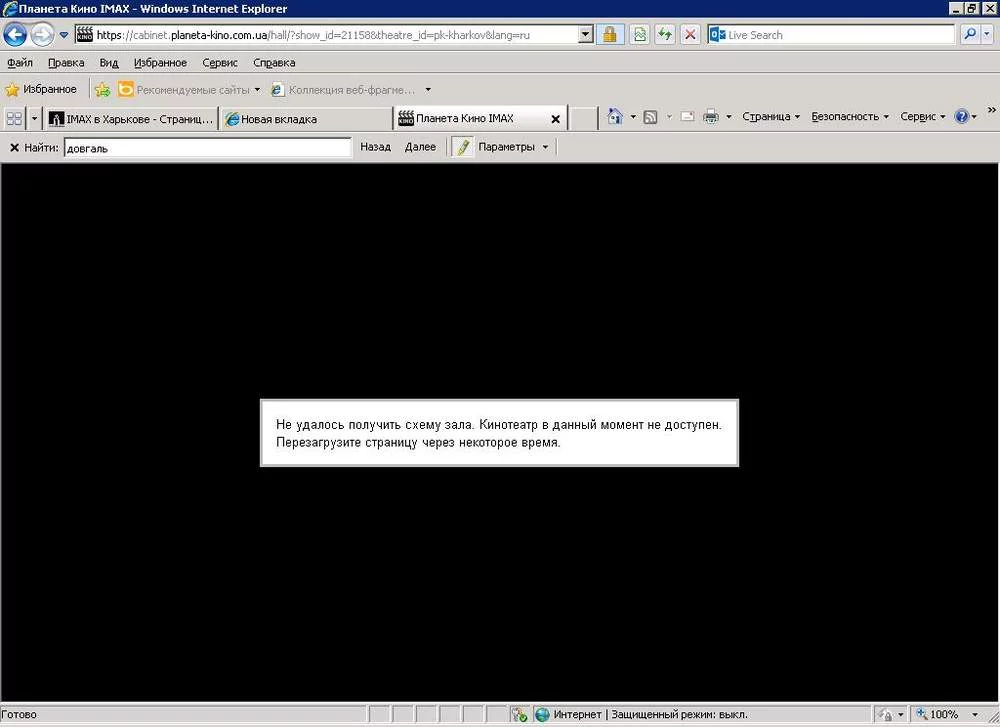This screenshot has height=727, width=1000.
Task: Click the Internet Explorer title bar icon
Action: pyautogui.click(x=10, y=9)
